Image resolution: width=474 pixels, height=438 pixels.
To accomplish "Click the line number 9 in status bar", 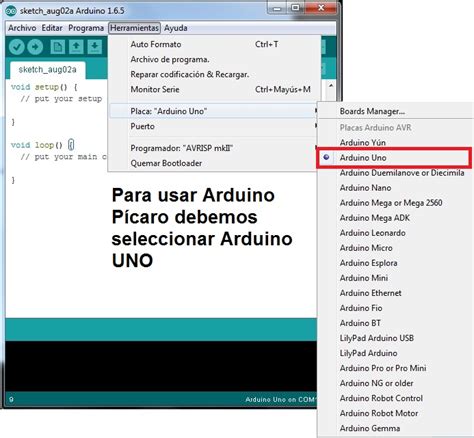I will point(11,399).
